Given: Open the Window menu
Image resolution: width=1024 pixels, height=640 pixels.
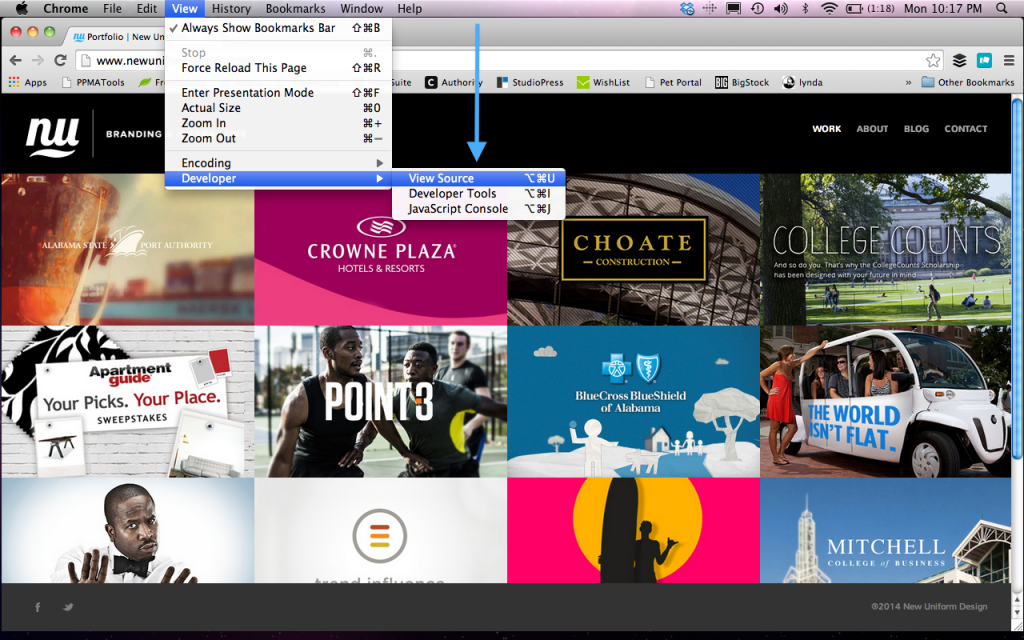Looking at the screenshot, I should coord(361,8).
